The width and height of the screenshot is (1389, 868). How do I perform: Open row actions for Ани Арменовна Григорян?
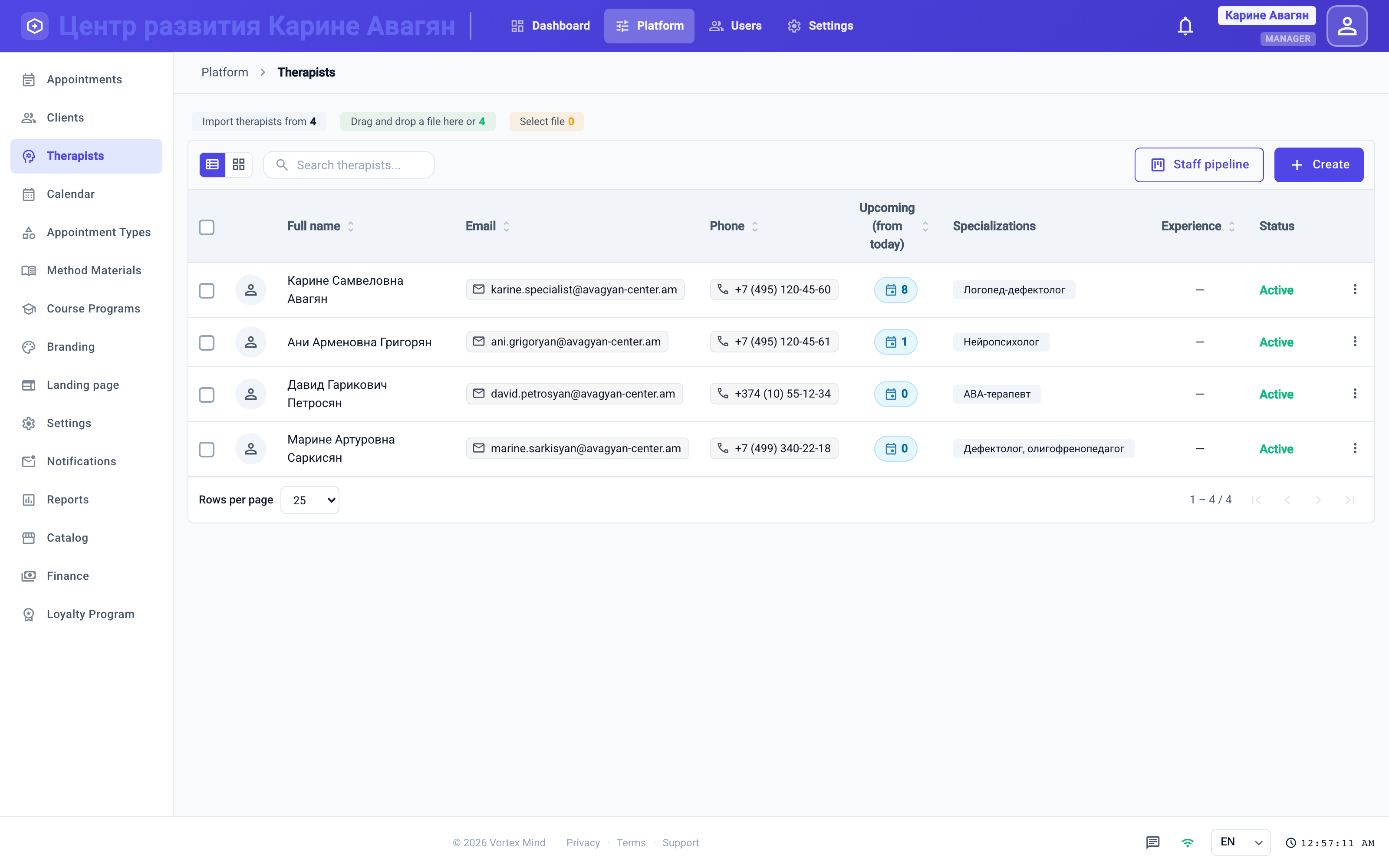click(1355, 342)
